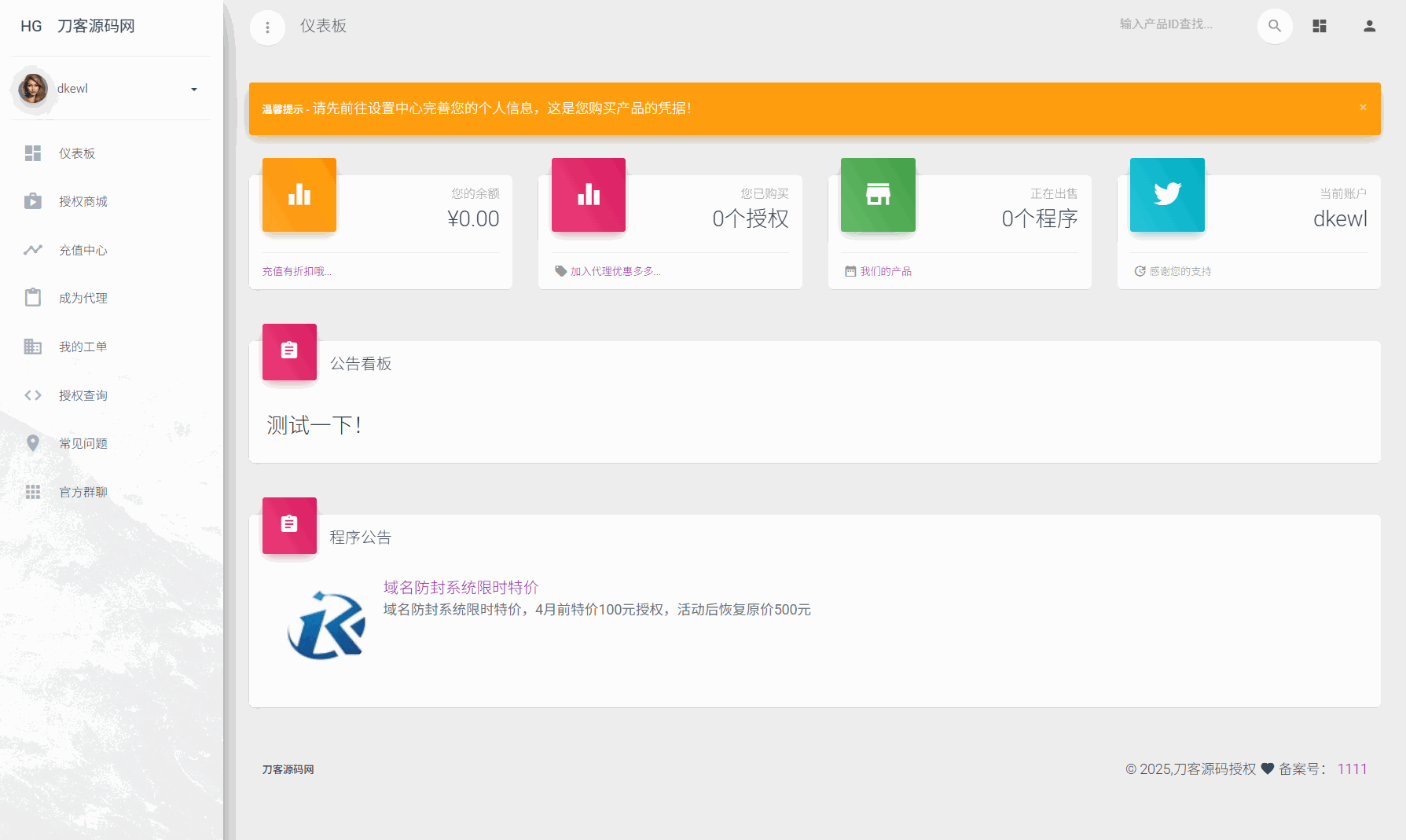
Task: Click the blue Twitter bird icon
Action: pyautogui.click(x=1167, y=195)
